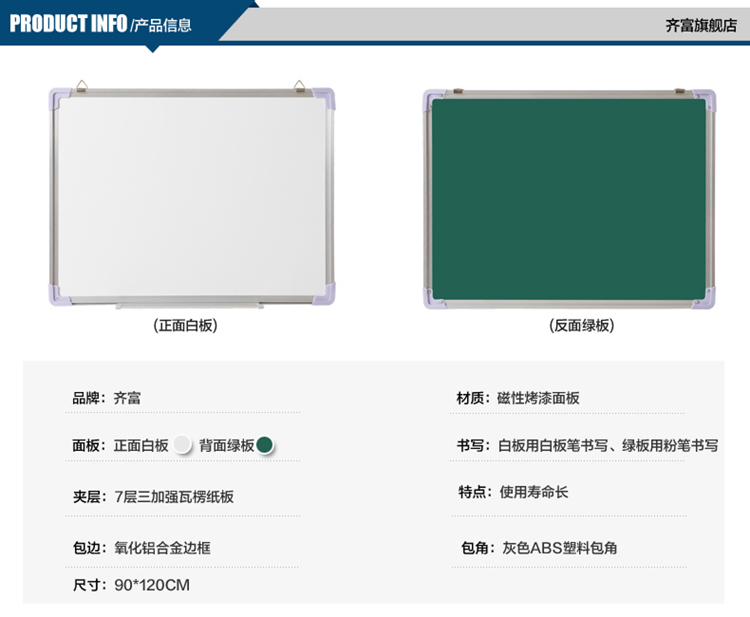Select the white 正面白板 color swatch

(182, 445)
